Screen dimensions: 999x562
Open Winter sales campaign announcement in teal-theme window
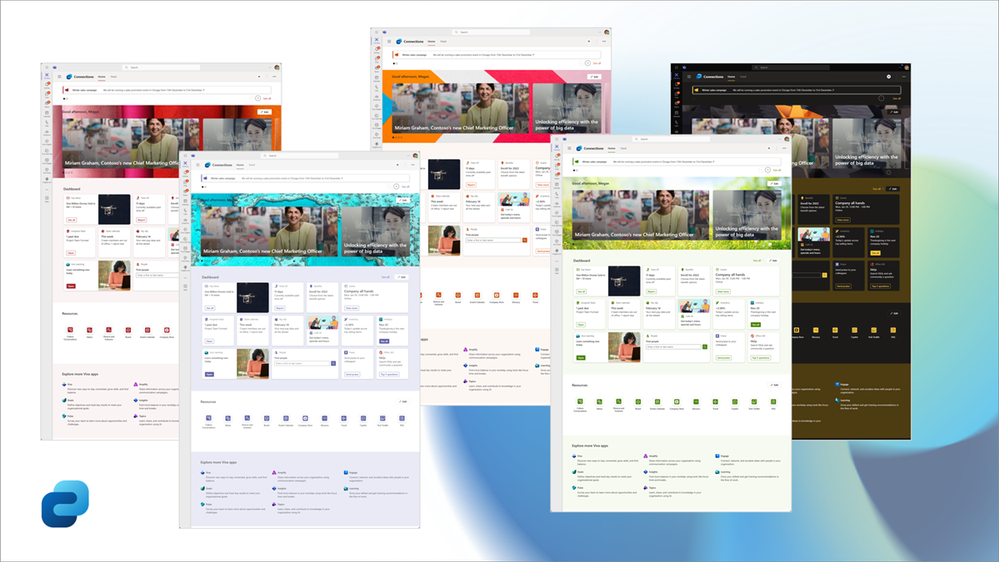(305, 178)
